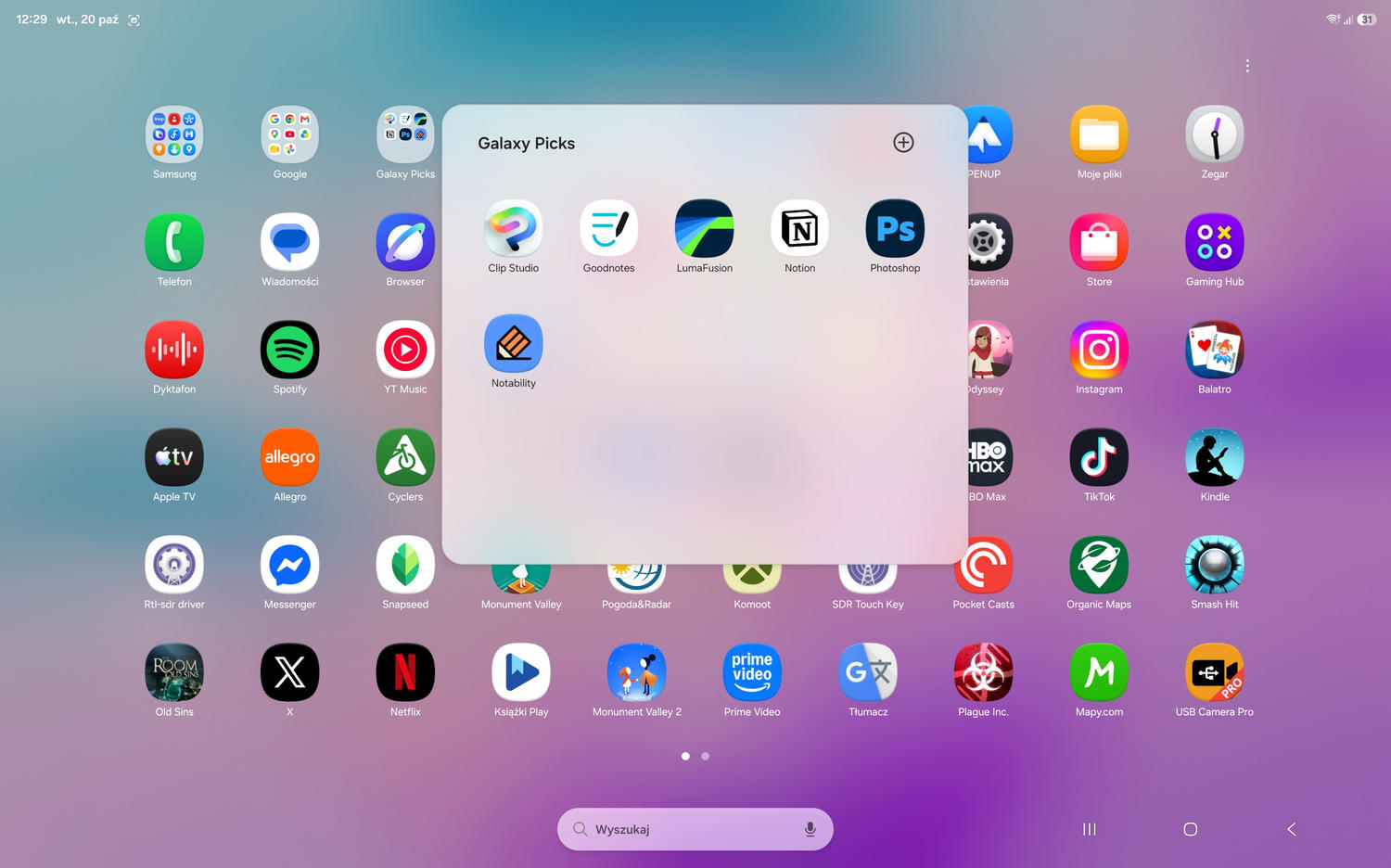The height and width of the screenshot is (868, 1391).
Task: Open the Netflix app
Action: (405, 672)
